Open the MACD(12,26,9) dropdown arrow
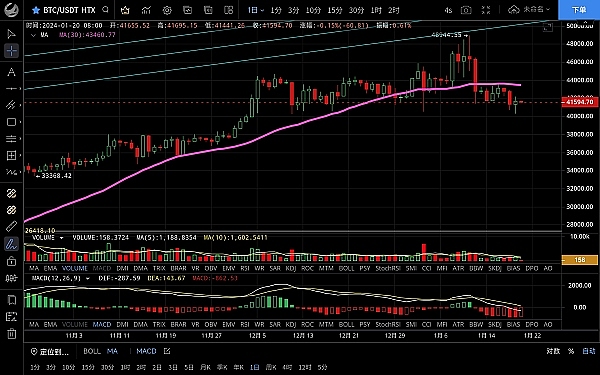 coord(88,278)
